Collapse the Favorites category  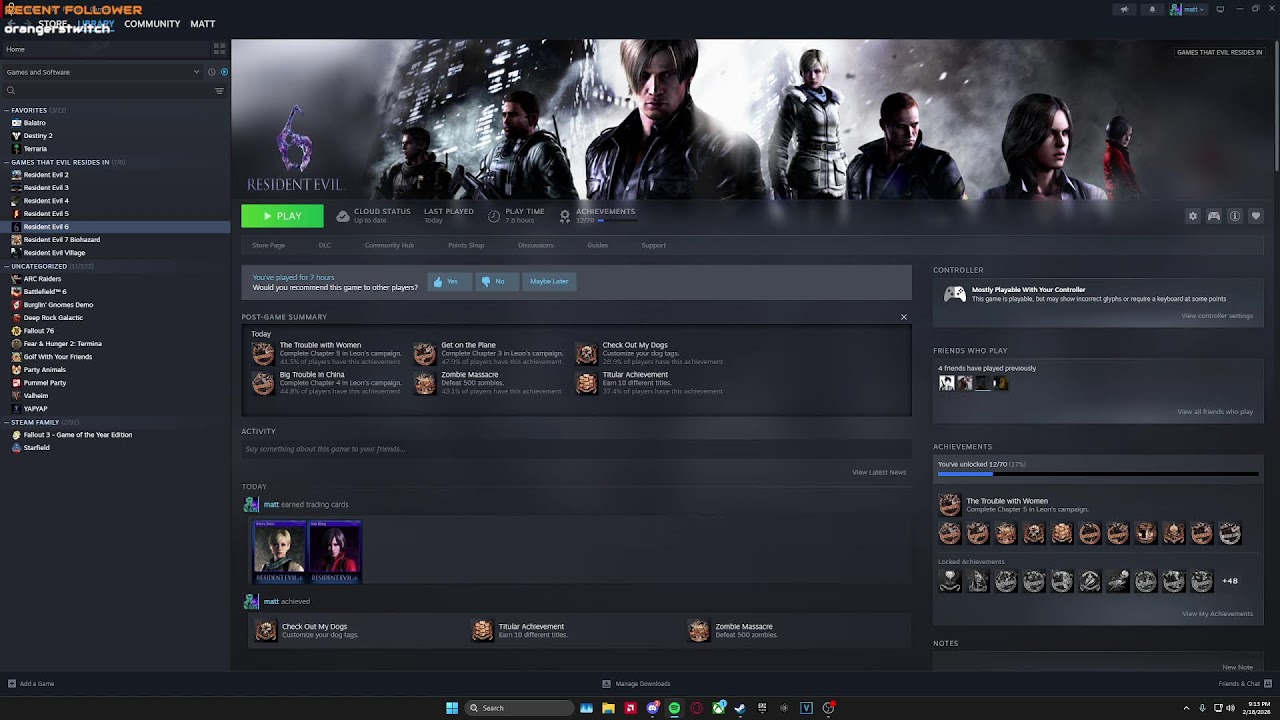pyautogui.click(x=6, y=111)
